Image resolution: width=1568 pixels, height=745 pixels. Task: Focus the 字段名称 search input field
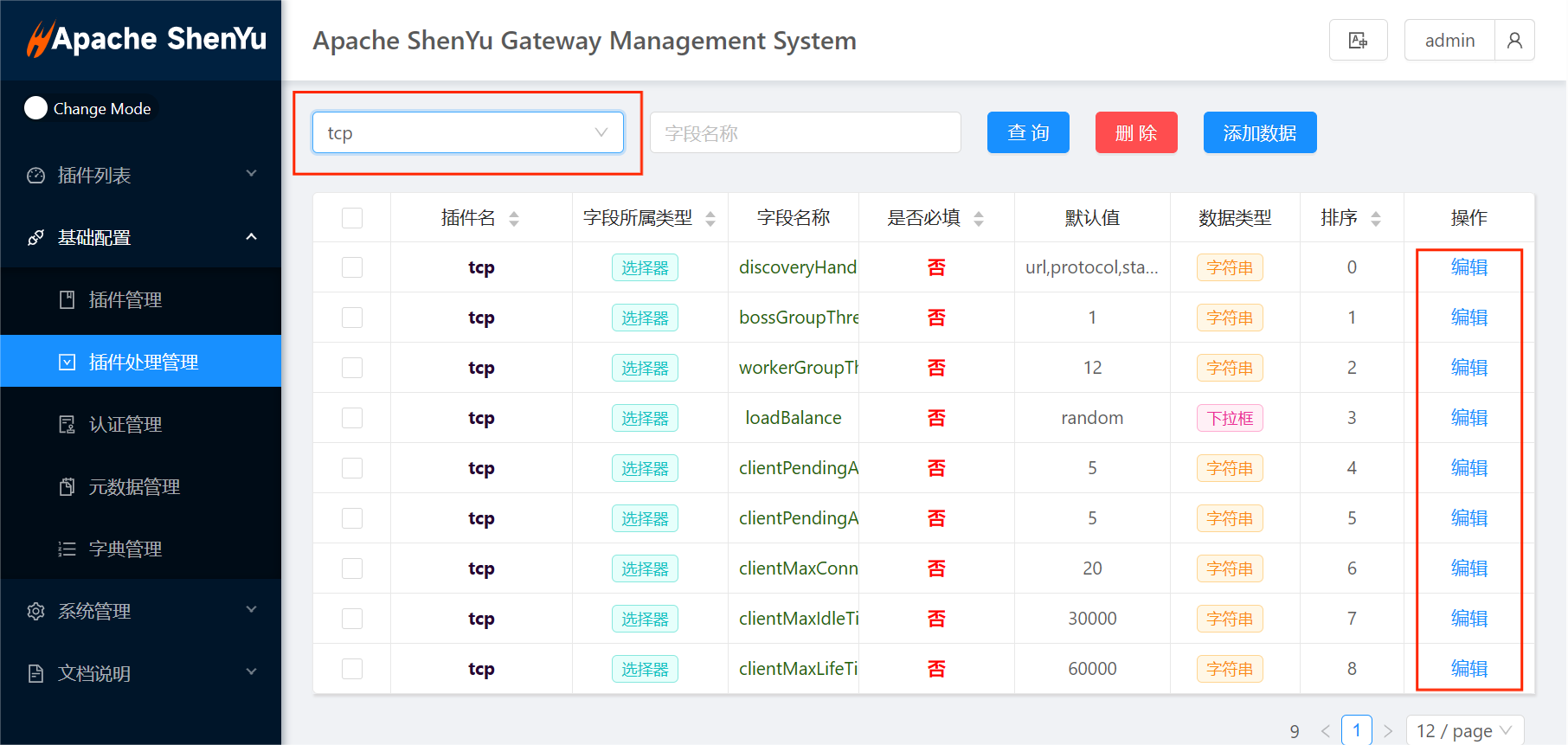coord(805,133)
